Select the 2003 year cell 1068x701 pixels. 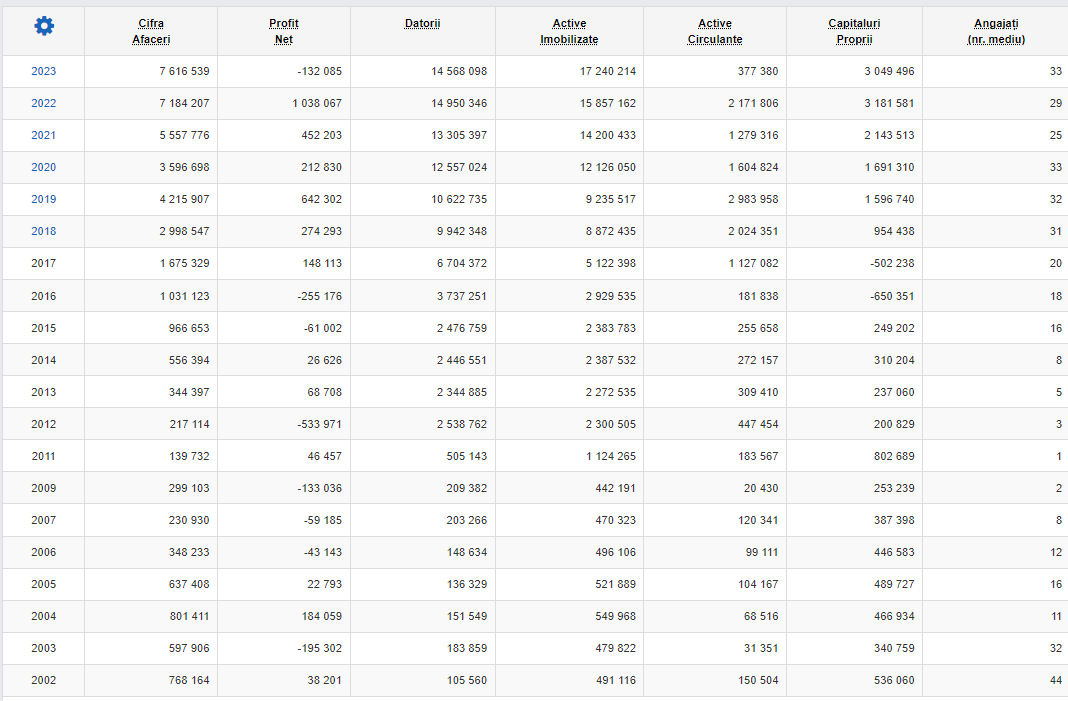pyautogui.click(x=44, y=649)
